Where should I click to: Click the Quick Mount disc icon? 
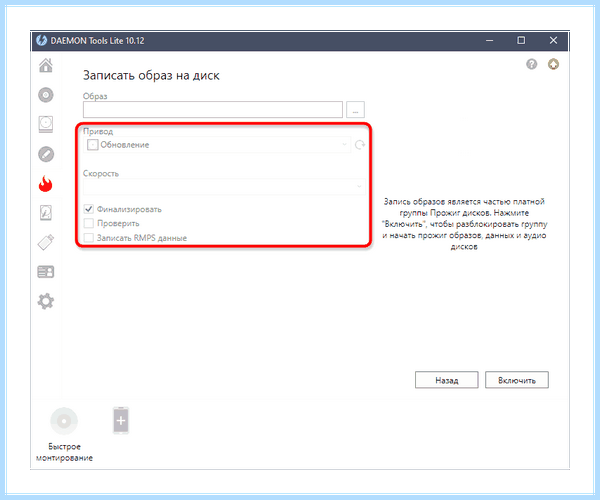[64, 421]
